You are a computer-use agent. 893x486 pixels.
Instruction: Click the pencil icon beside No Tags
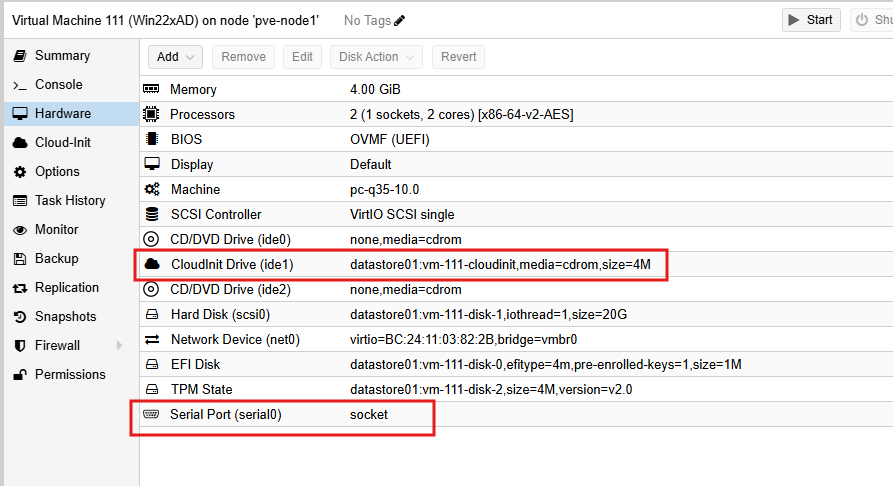click(400, 20)
